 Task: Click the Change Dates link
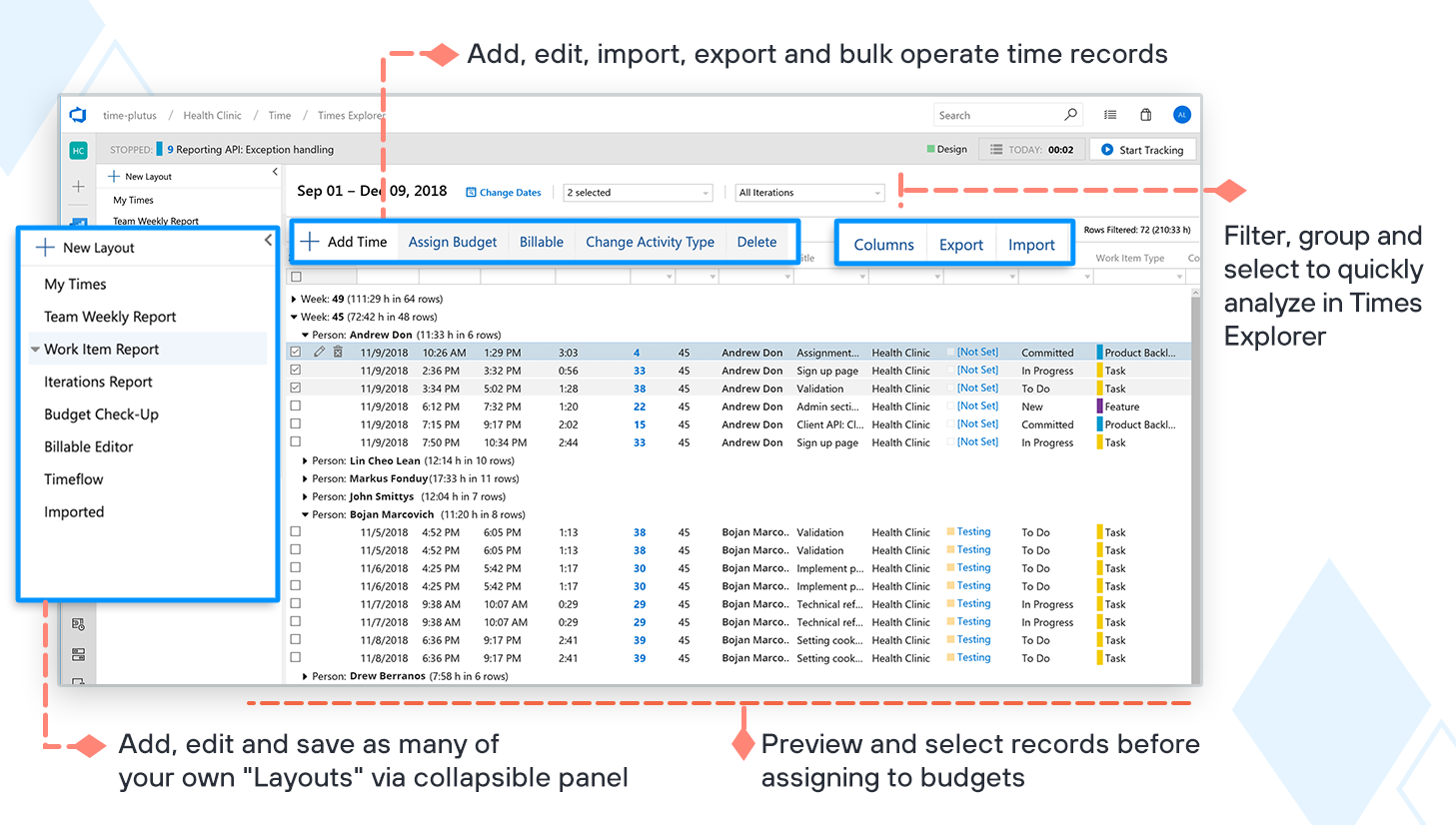pos(504,192)
